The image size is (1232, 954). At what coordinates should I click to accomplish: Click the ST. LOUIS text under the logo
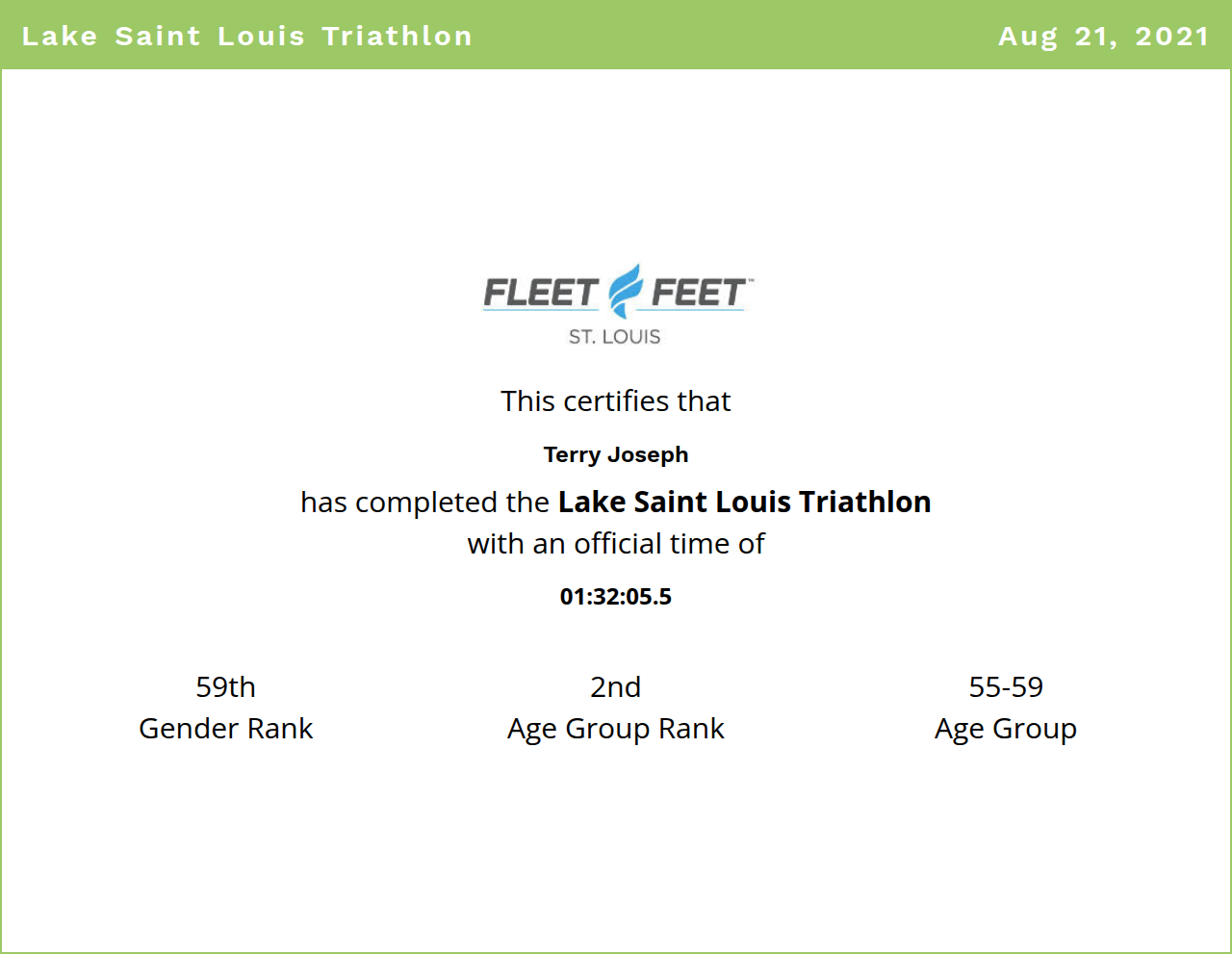click(614, 337)
